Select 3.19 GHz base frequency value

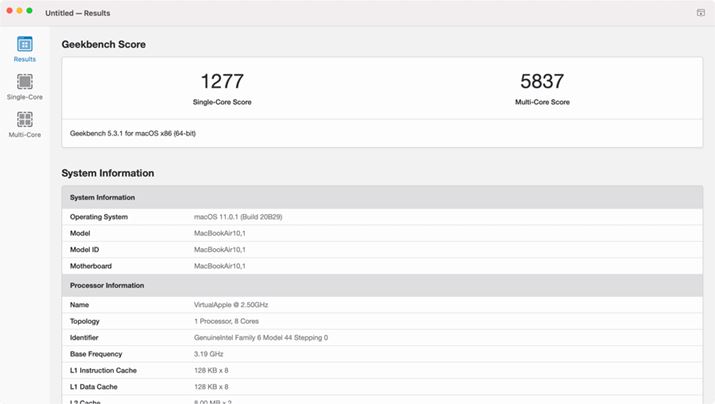tap(208, 354)
